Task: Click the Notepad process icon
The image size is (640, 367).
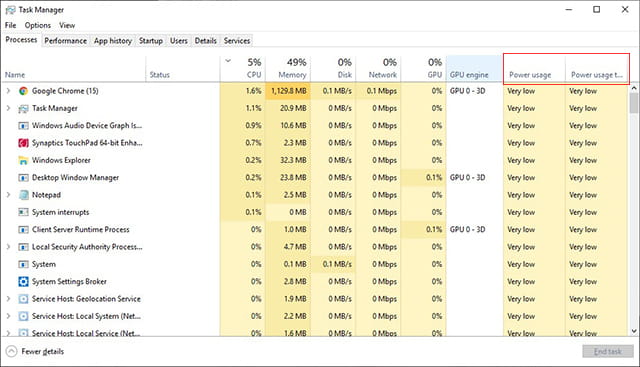Action: (23, 195)
